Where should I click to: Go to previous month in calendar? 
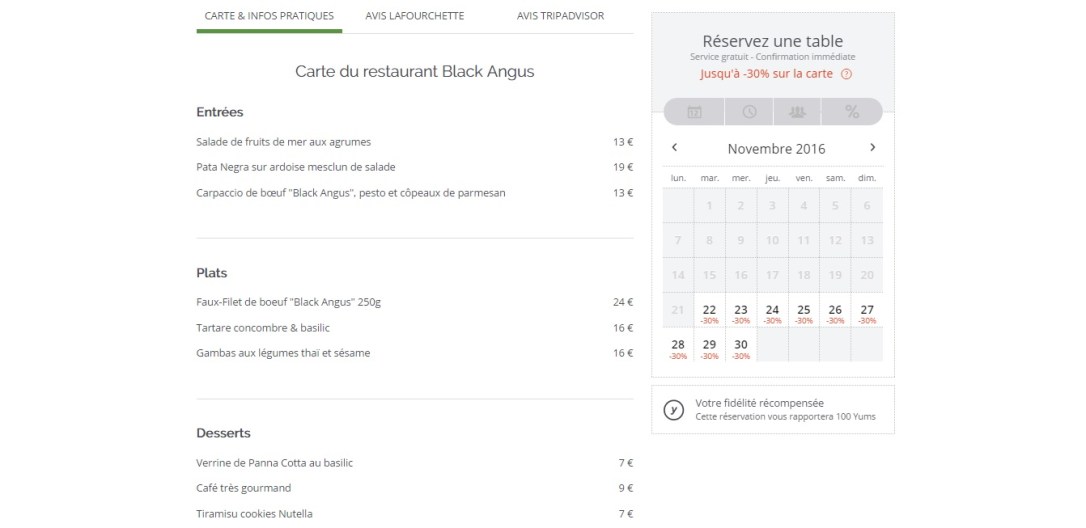coord(675,148)
